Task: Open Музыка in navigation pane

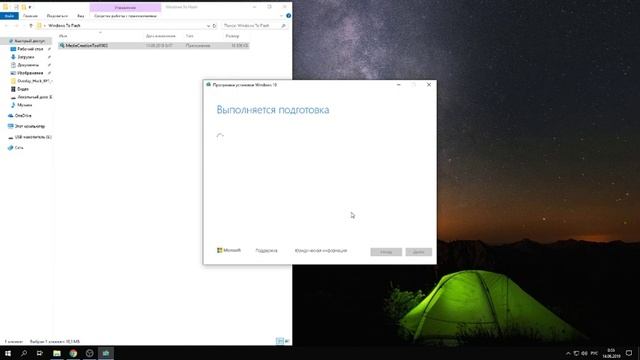Action: pyautogui.click(x=24, y=105)
